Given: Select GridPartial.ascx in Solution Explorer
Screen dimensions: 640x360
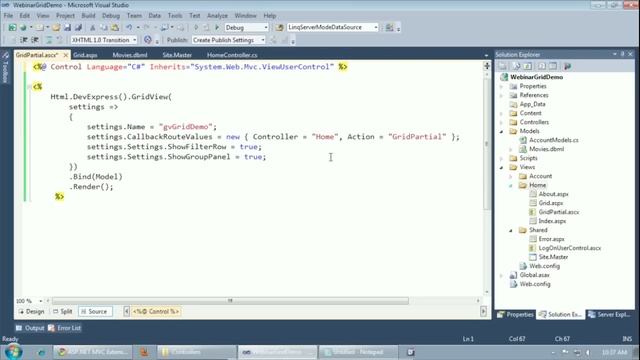Looking at the screenshot, I should click(x=558, y=212).
